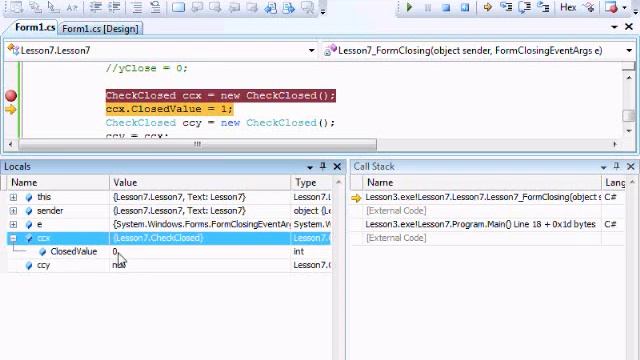Display parameter info icon

pos(35,7)
